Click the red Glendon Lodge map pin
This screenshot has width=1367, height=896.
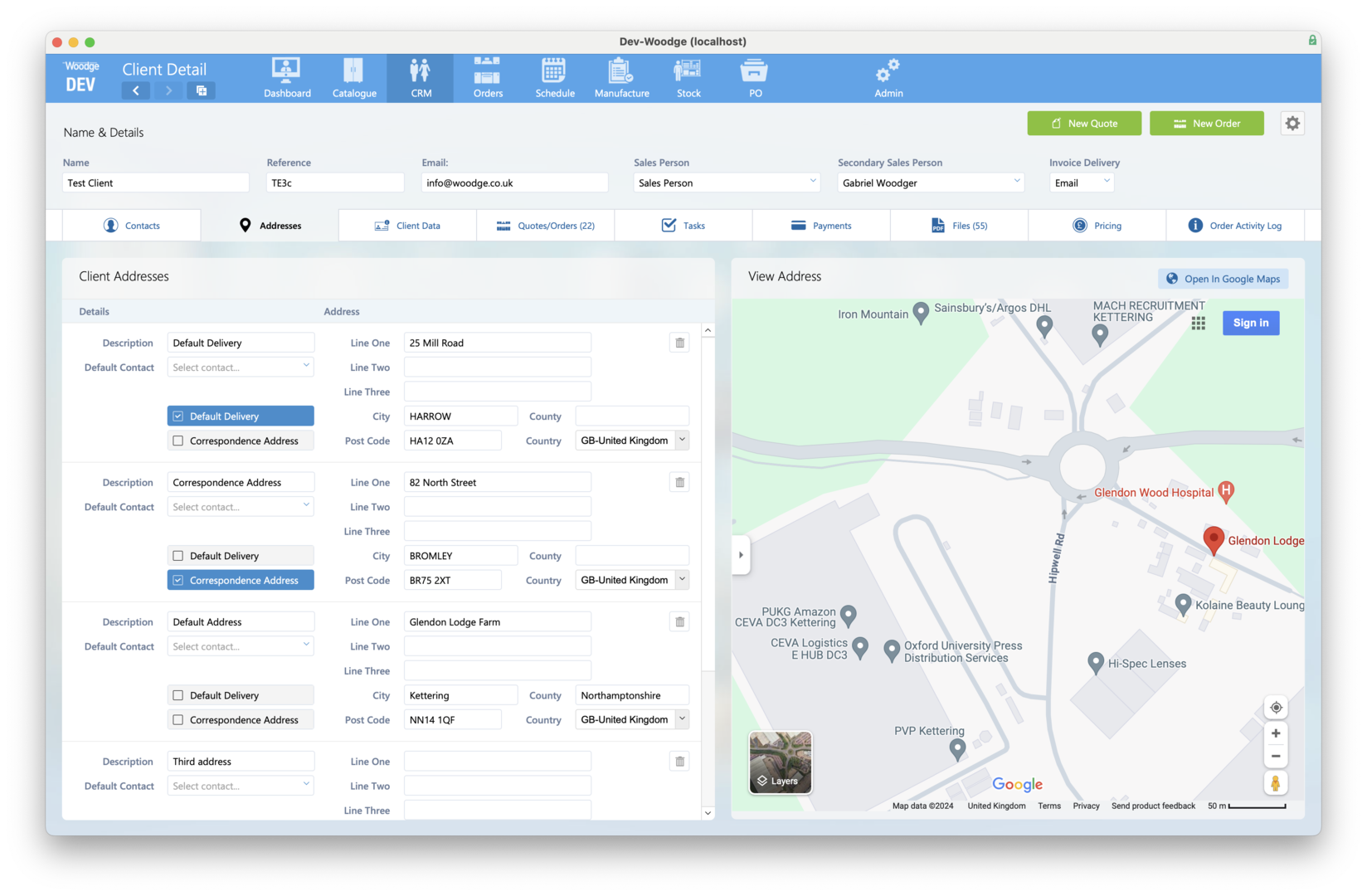click(x=1214, y=540)
